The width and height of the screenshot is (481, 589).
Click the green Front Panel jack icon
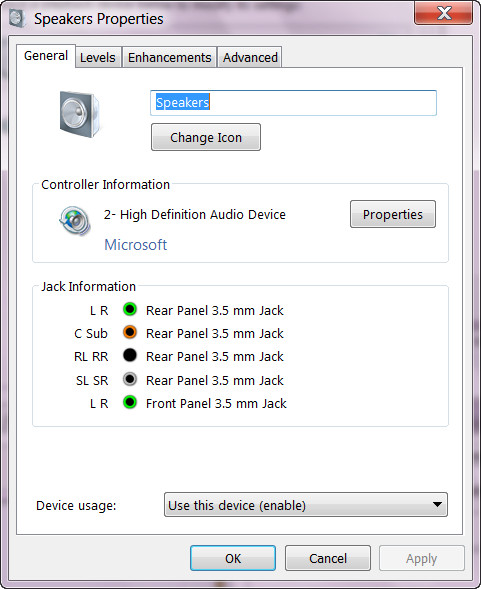point(130,402)
